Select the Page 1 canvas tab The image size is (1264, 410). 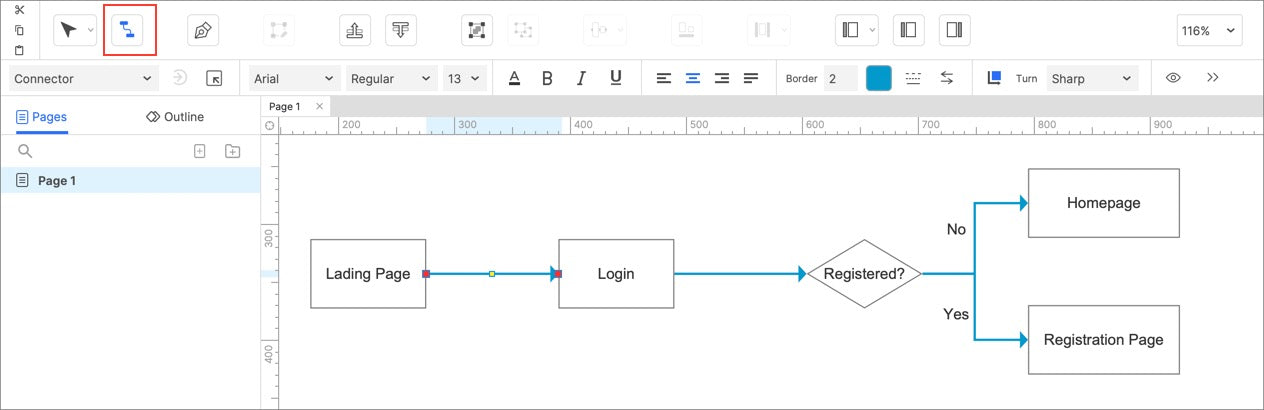pyautogui.click(x=285, y=106)
